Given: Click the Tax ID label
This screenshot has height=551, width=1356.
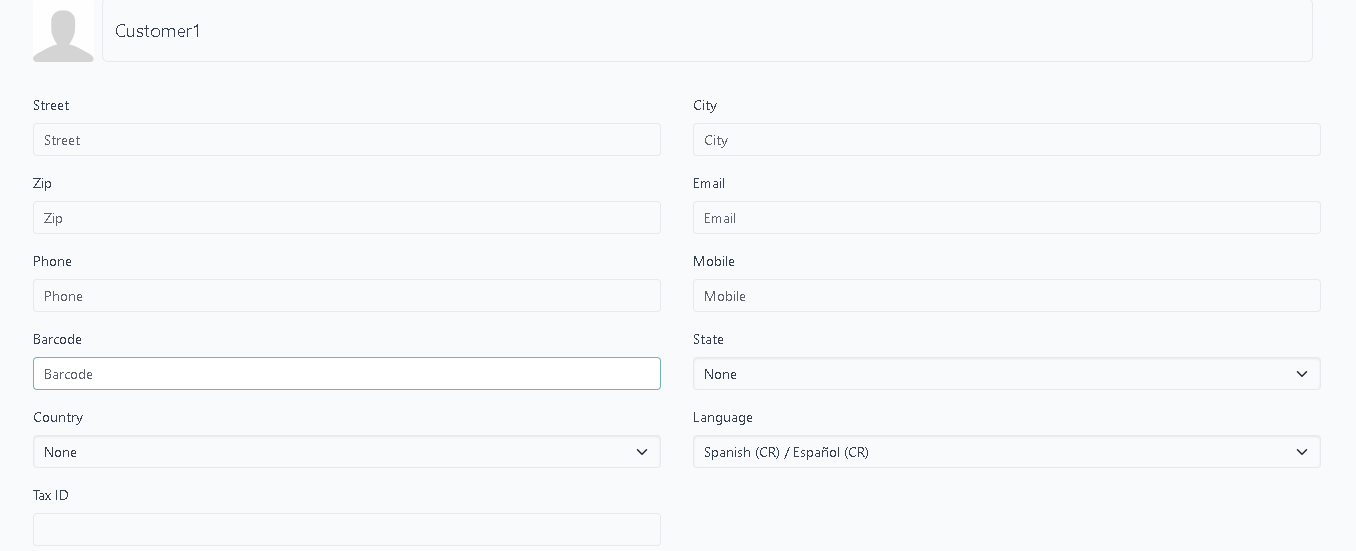Looking at the screenshot, I should tap(51, 496).
